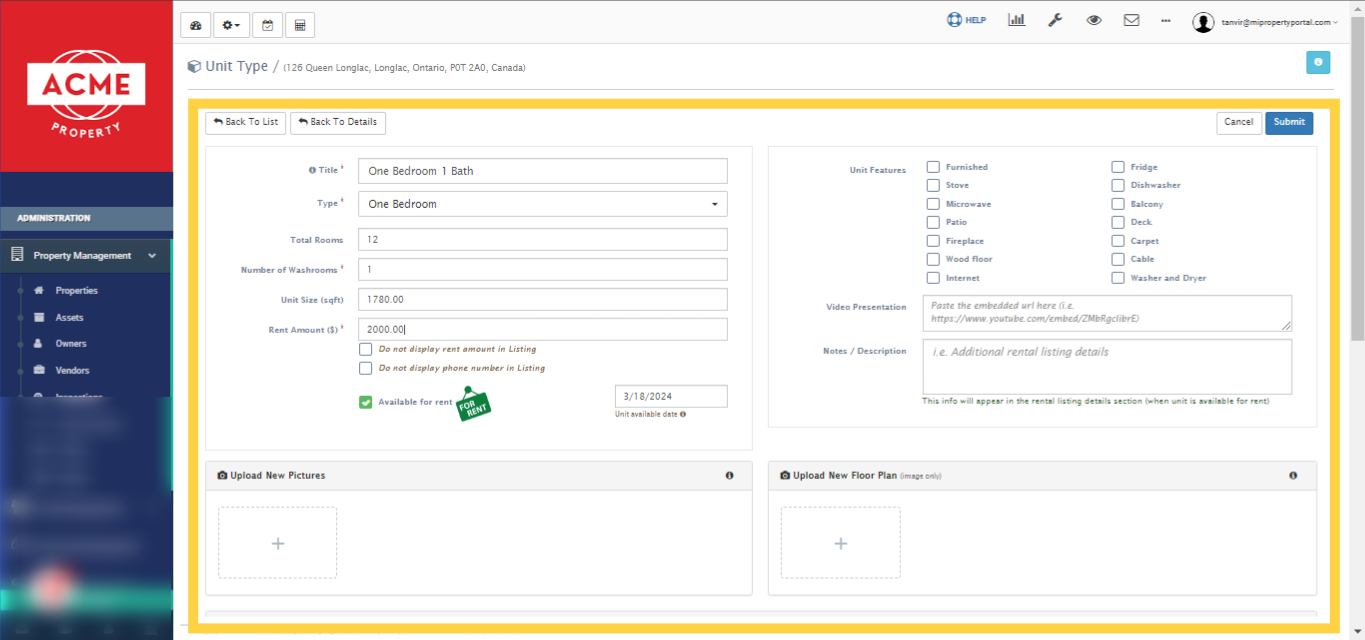1365x640 pixels.
Task: Enable the Furnished unit feature
Action: 933,166
